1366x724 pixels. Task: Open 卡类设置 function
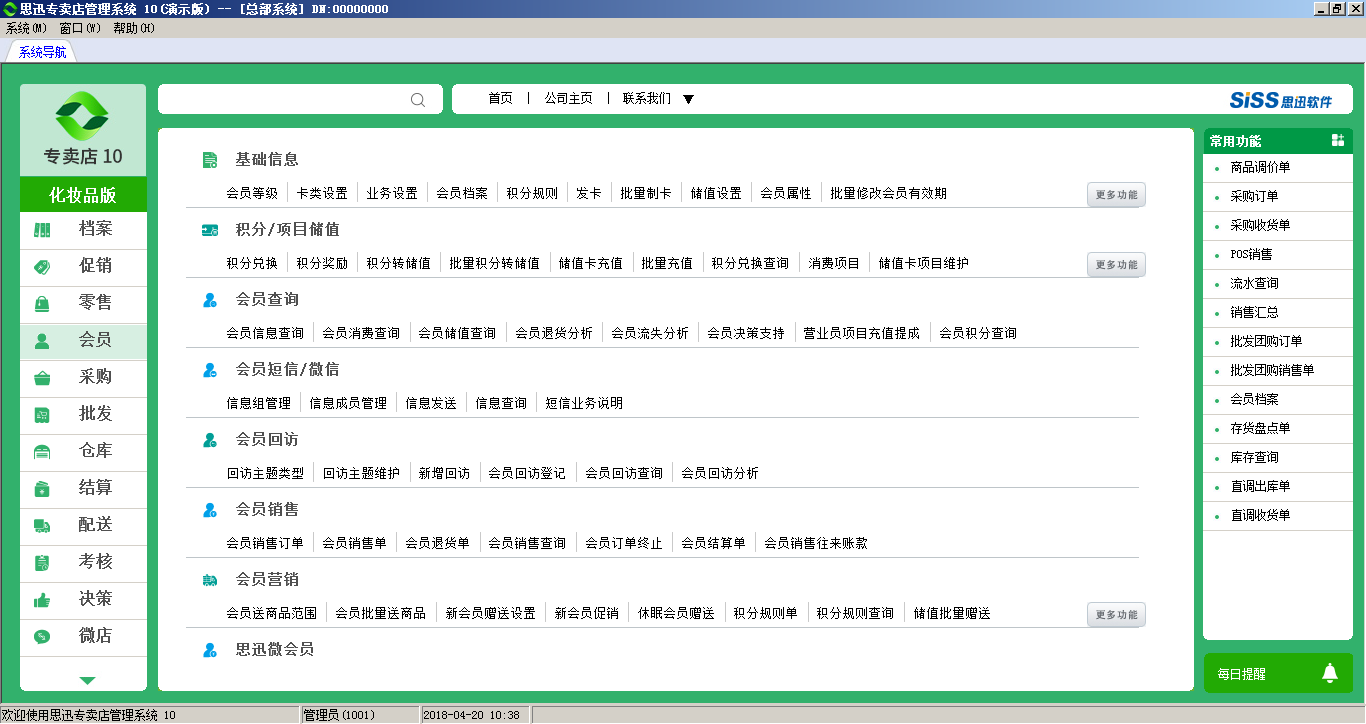tap(322, 193)
